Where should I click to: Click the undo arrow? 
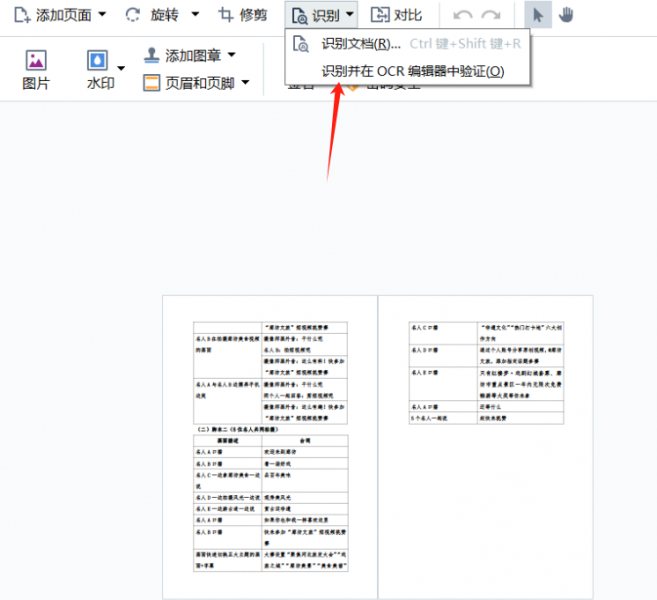(x=463, y=16)
